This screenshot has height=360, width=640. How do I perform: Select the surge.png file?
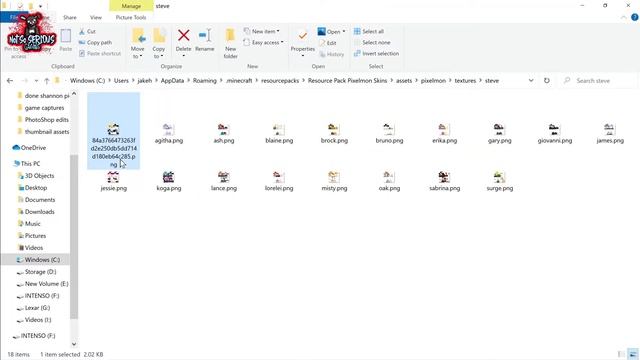pyautogui.click(x=500, y=181)
